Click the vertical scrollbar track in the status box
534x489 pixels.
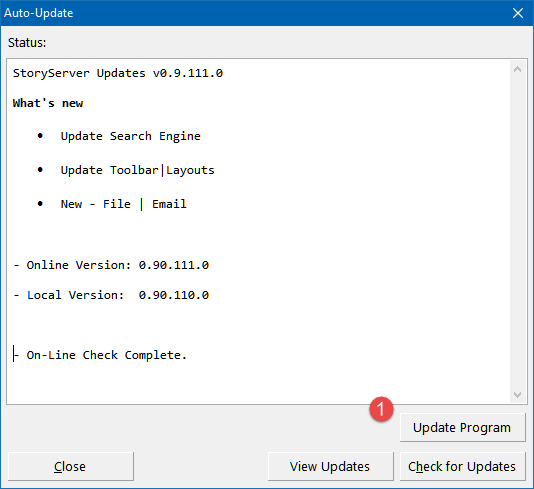(x=517, y=232)
